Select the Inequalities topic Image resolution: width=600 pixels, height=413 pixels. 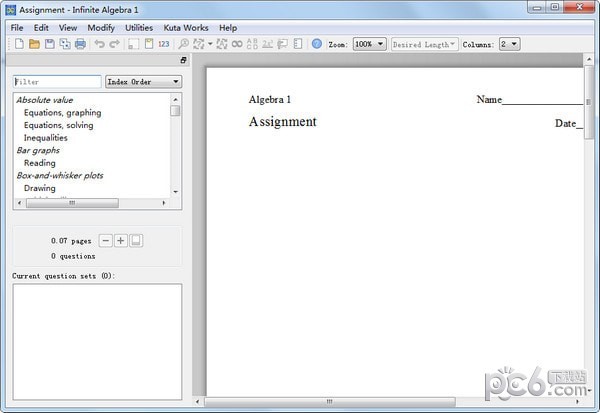click(46, 138)
